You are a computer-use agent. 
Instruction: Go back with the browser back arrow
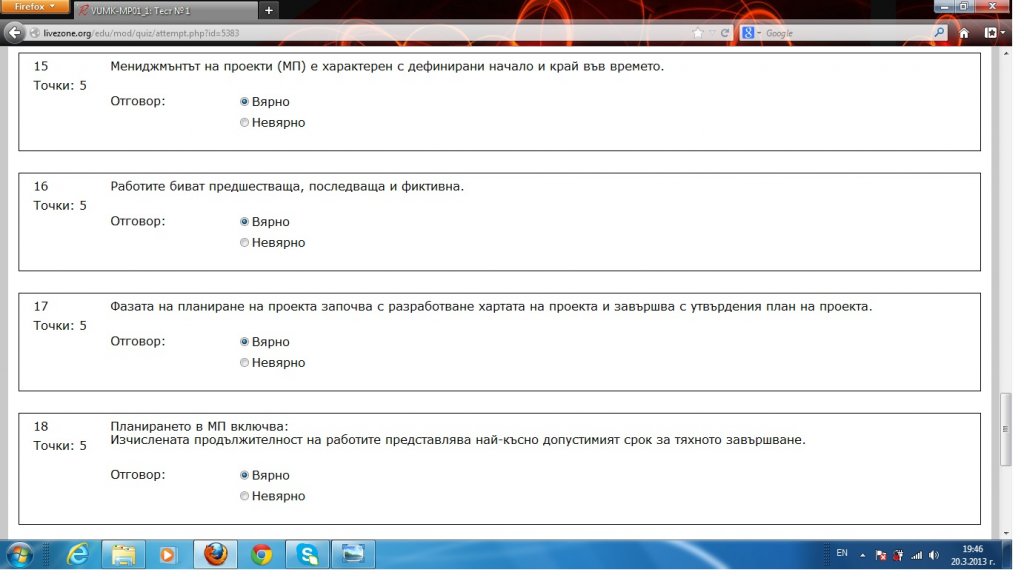point(14,33)
